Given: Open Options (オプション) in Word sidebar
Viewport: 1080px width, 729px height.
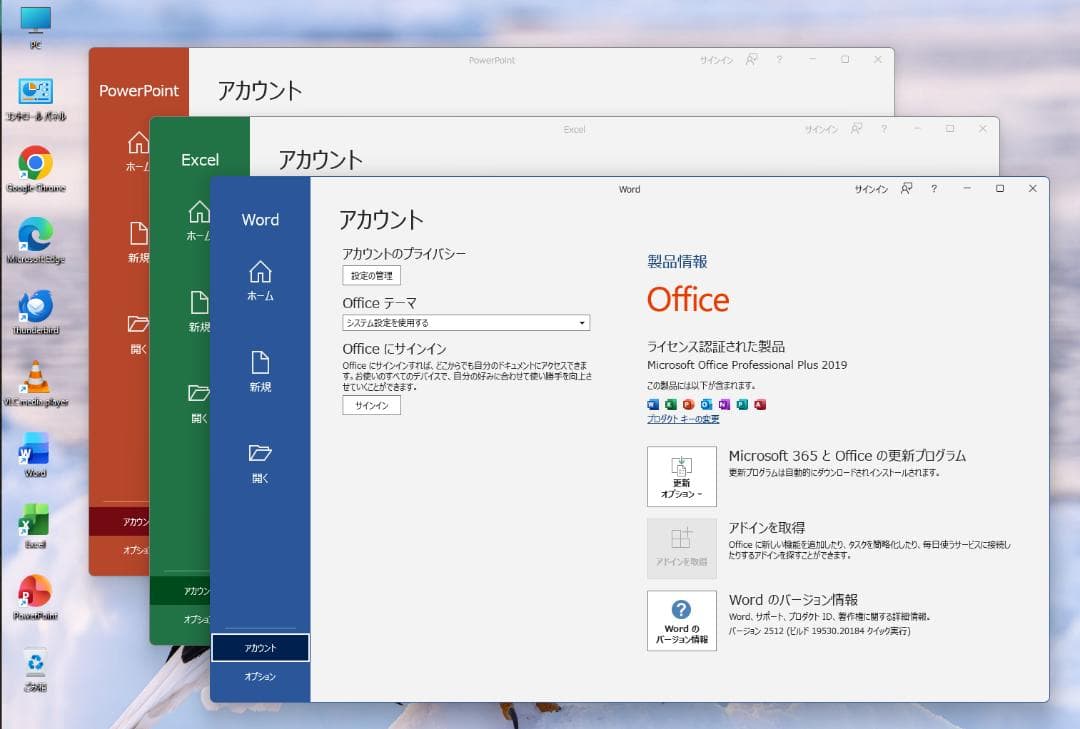Looking at the screenshot, I should pos(260,677).
